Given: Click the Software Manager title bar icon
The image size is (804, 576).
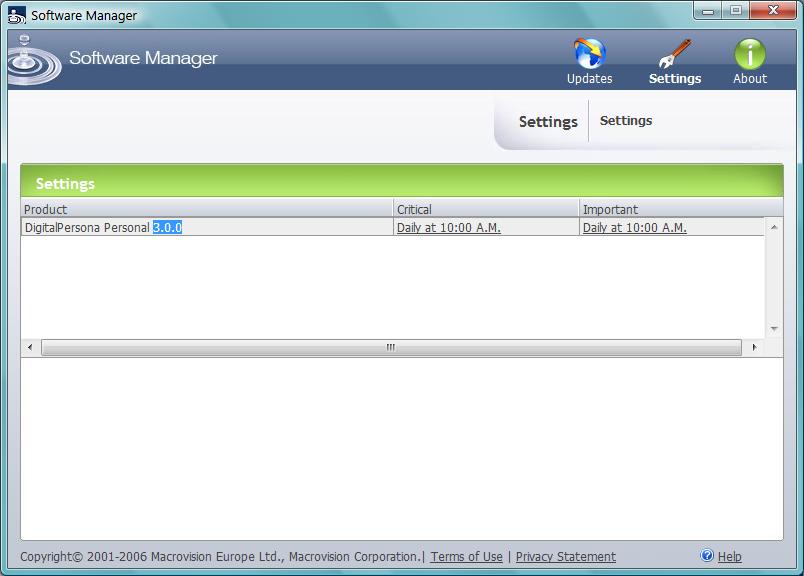Looking at the screenshot, I should pyautogui.click(x=16, y=15).
